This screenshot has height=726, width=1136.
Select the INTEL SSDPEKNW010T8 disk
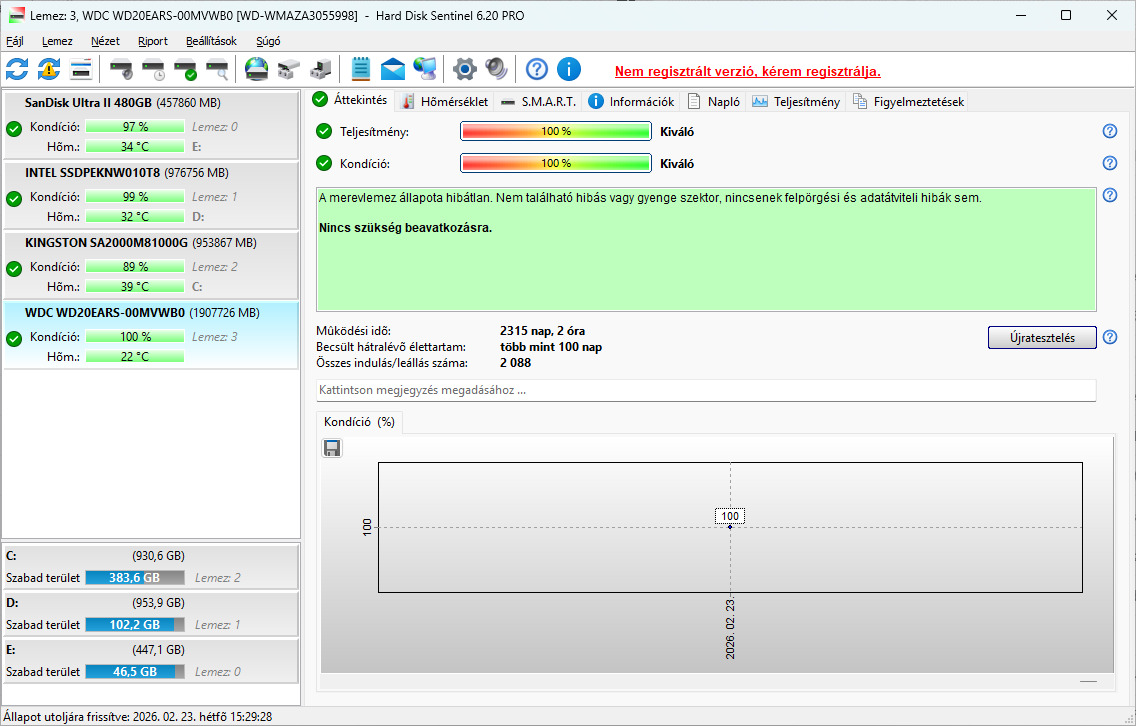pos(151,195)
